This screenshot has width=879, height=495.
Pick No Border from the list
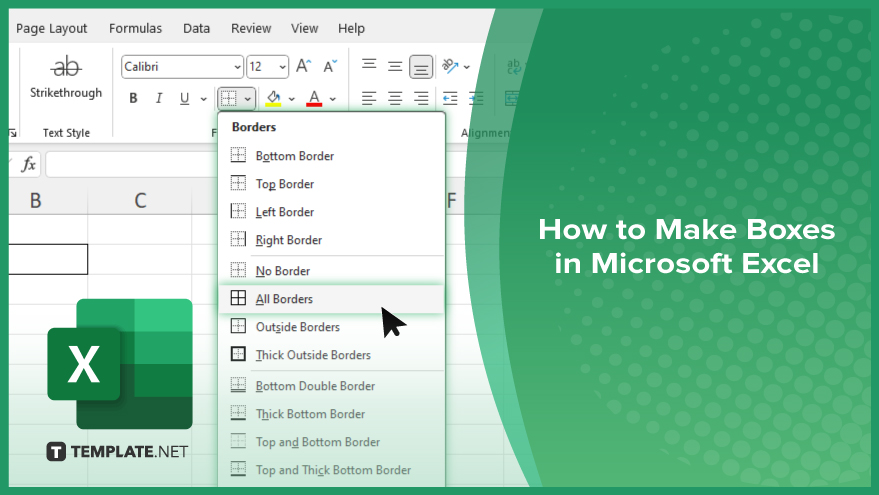pos(331,271)
